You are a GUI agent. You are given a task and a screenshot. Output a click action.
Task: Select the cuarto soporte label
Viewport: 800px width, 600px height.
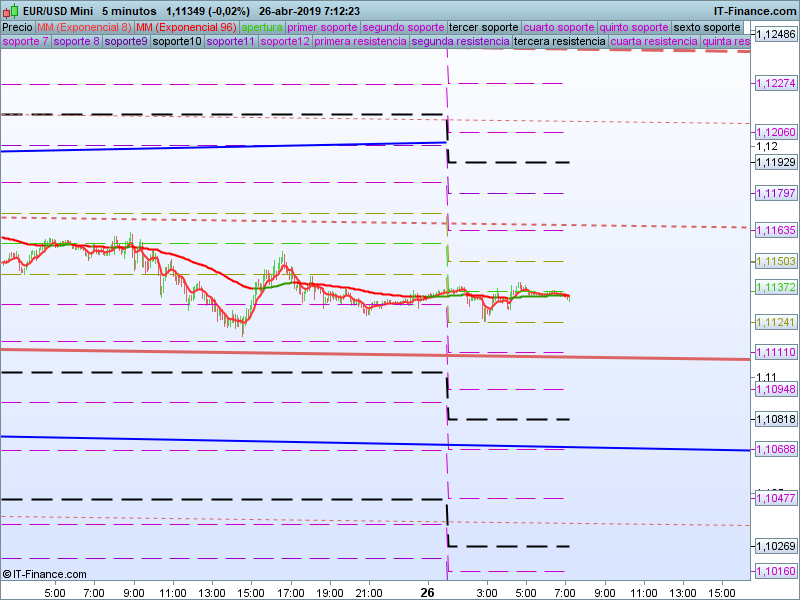click(x=559, y=27)
